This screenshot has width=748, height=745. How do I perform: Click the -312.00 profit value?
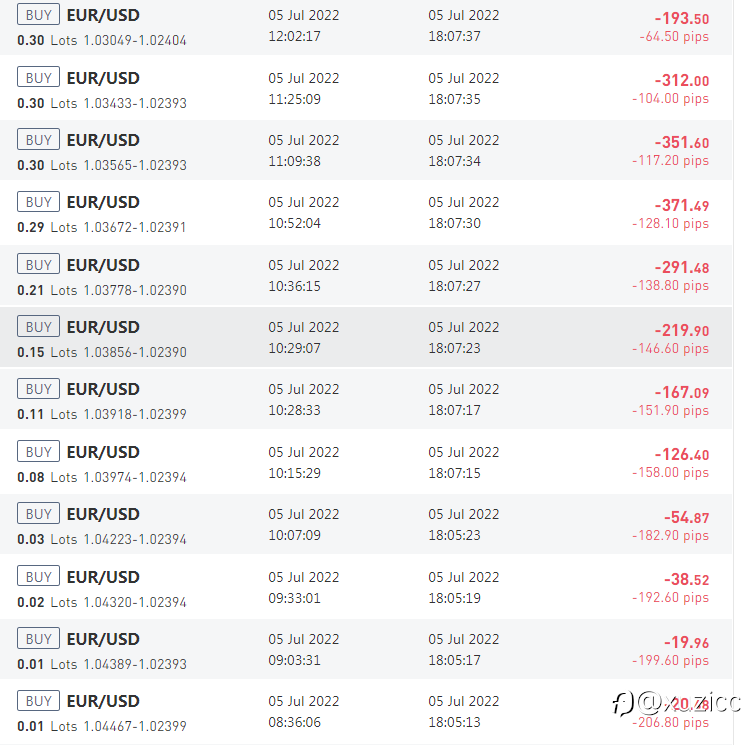pos(682,80)
